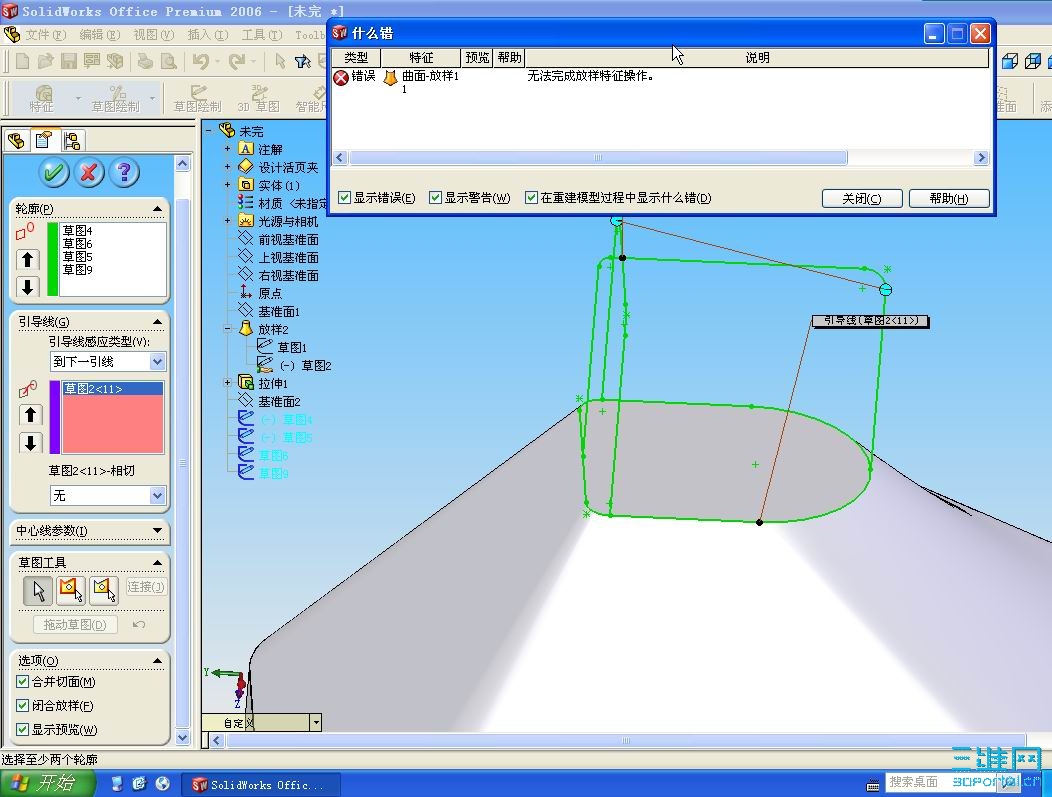
Task: Expand 注解 node in feature tree
Action: tap(227, 149)
